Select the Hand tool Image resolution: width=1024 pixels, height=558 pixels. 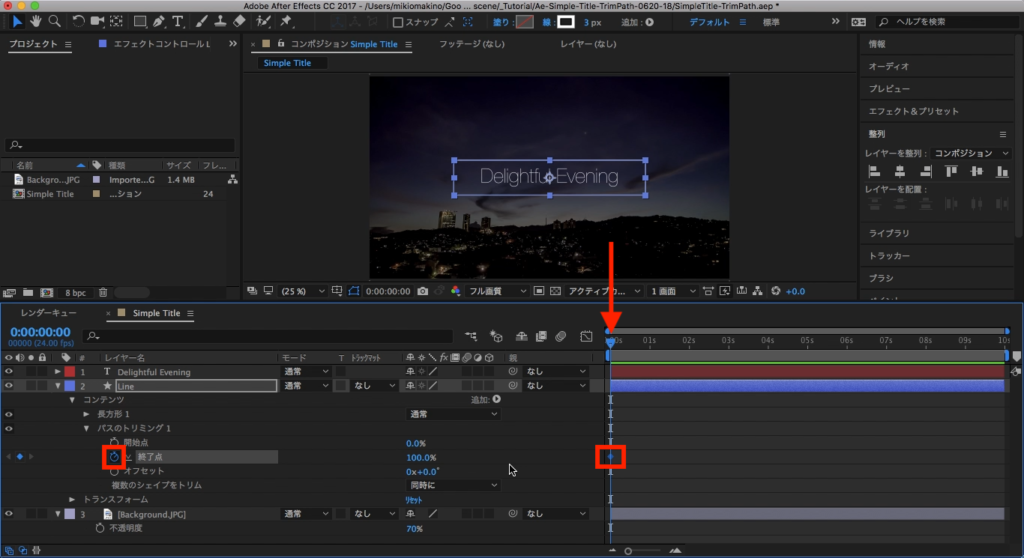click(34, 21)
